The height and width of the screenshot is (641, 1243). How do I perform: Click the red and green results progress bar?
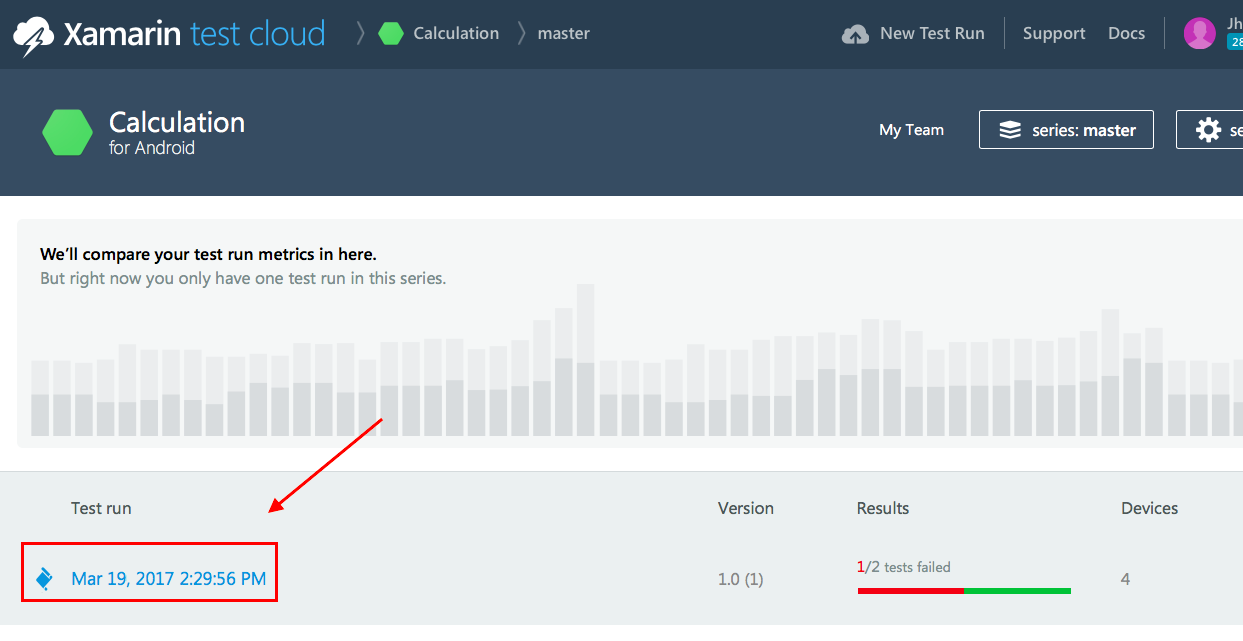(964, 591)
